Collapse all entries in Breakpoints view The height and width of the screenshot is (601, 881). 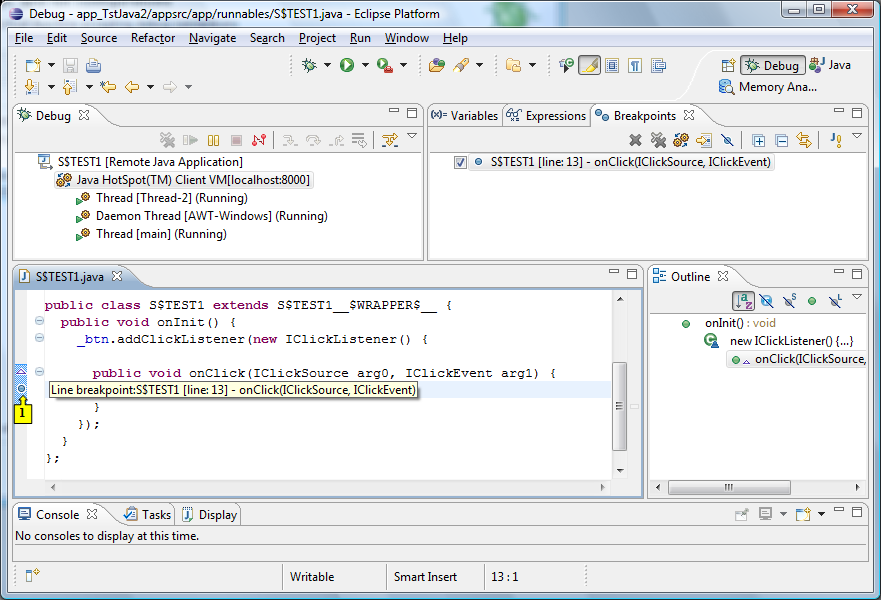779,140
